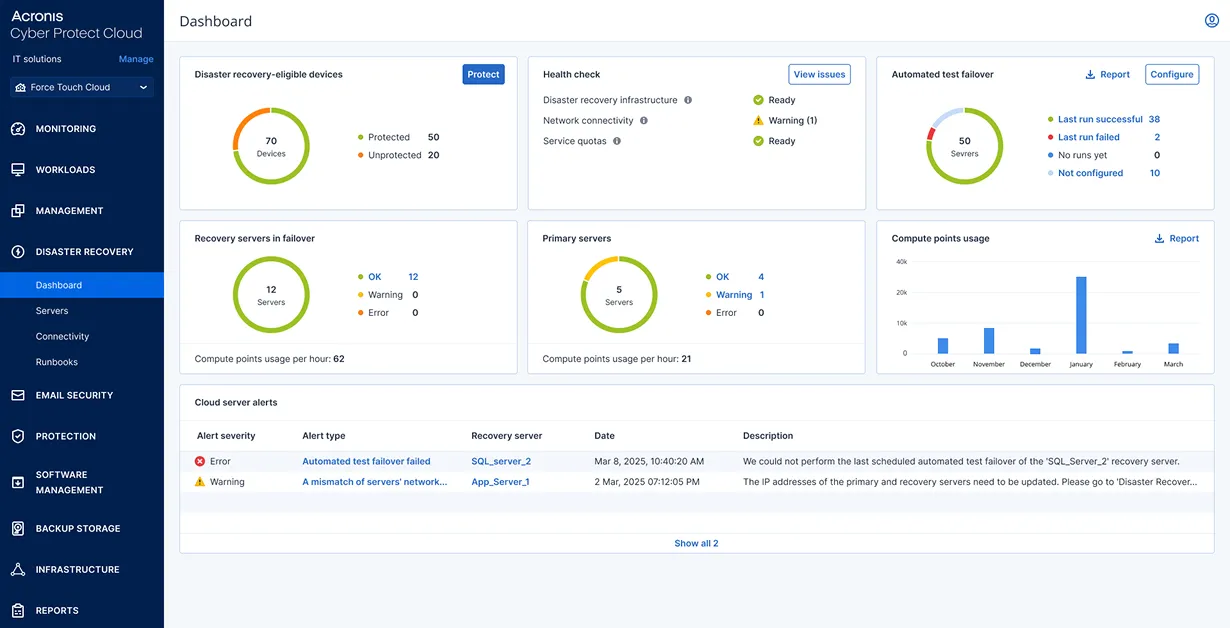Click the Email Security envelope icon
The width and height of the screenshot is (1230, 628).
point(18,395)
